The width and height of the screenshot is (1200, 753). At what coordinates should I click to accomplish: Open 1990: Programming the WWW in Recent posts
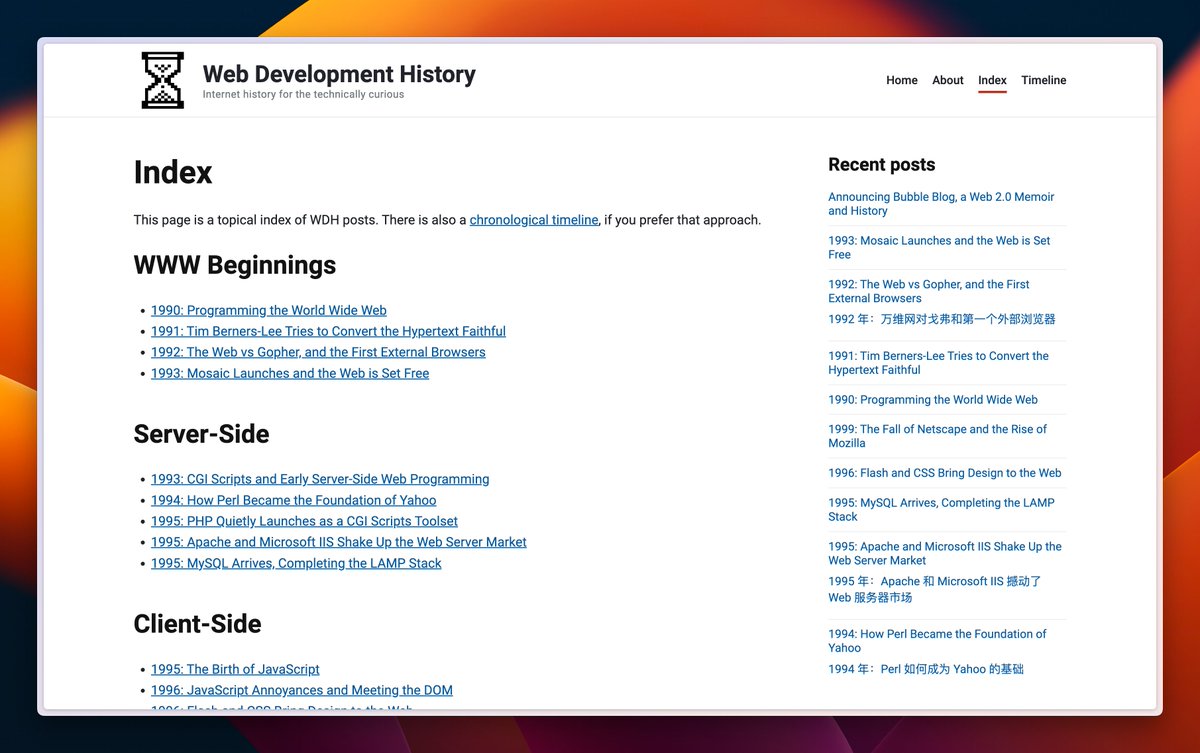(x=933, y=400)
